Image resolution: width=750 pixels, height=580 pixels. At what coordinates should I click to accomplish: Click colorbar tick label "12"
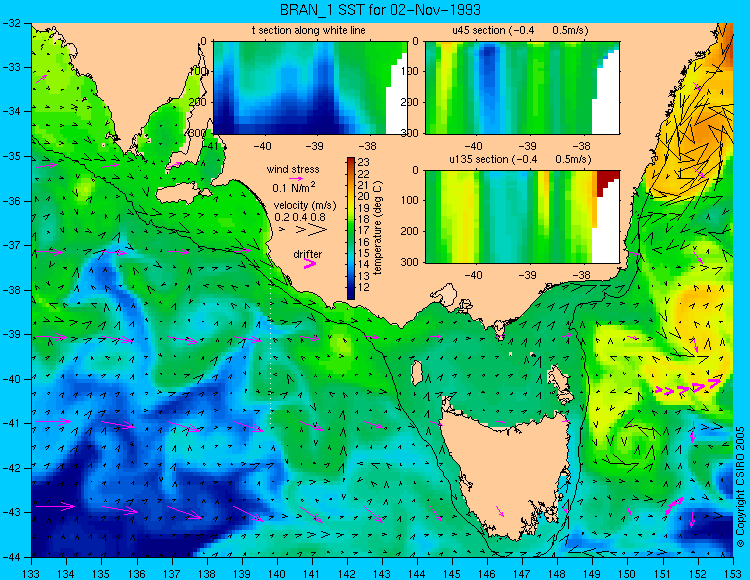[364, 287]
